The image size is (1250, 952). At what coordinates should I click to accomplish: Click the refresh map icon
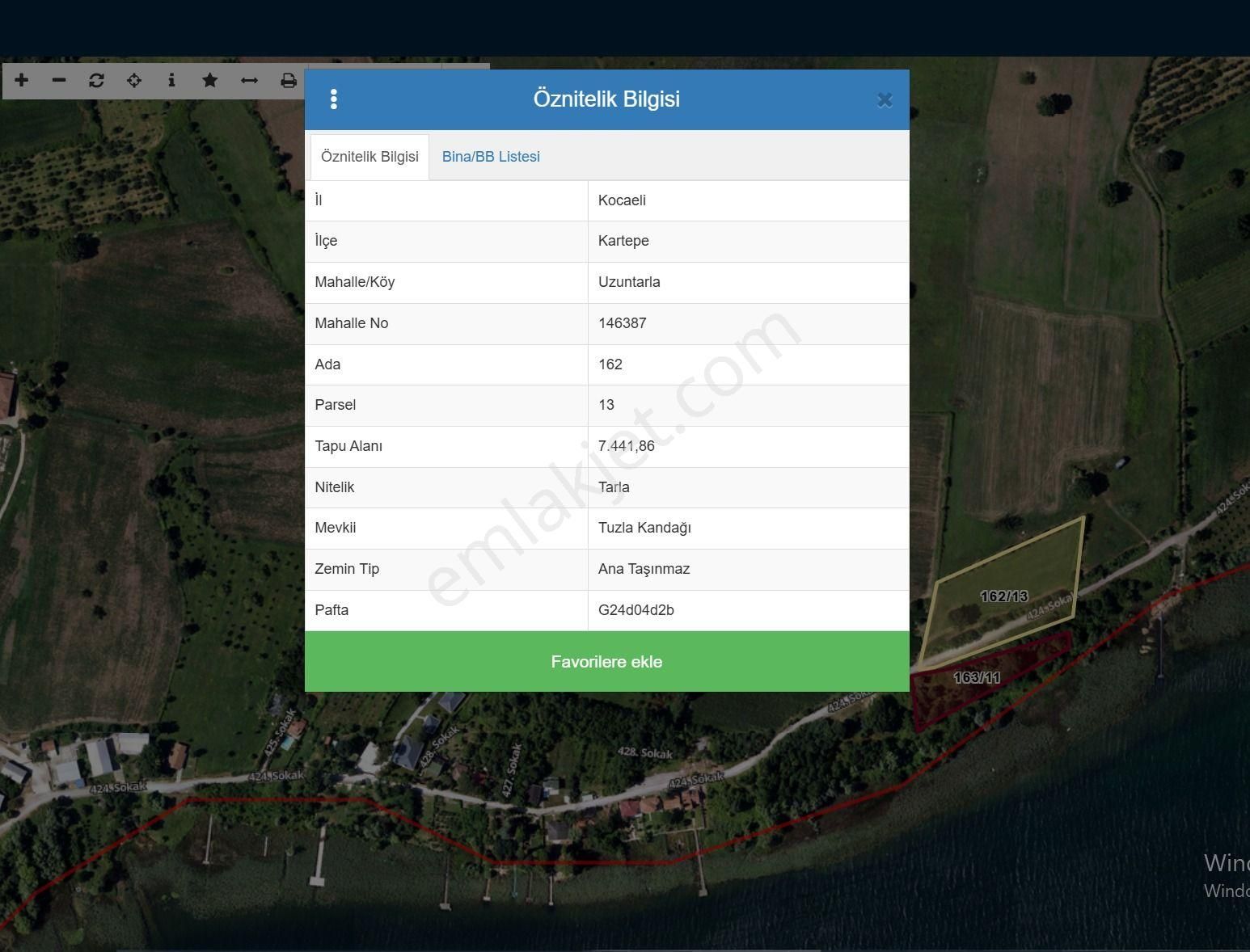coord(96,80)
